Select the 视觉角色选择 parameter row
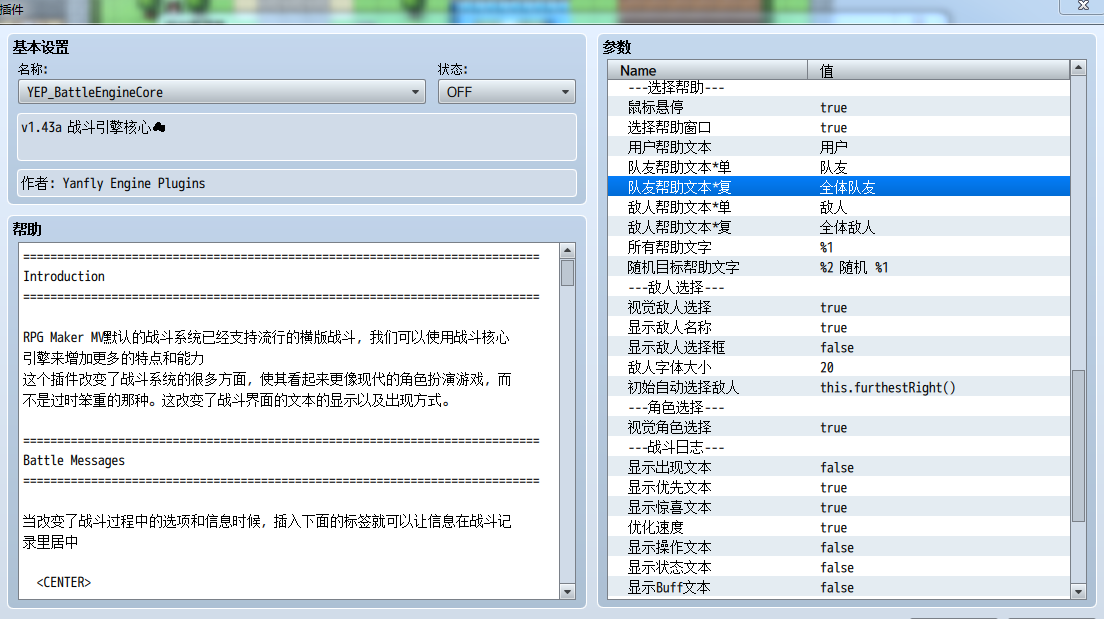 click(839, 427)
